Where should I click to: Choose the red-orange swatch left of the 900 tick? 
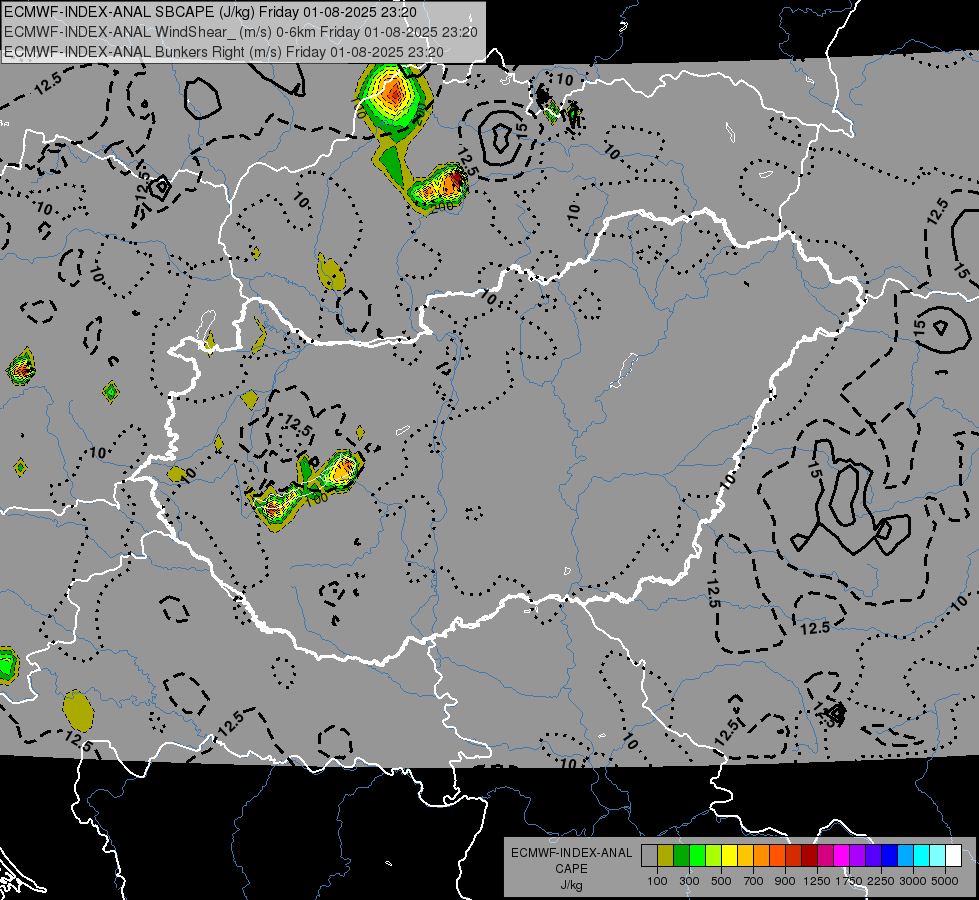pos(777,856)
